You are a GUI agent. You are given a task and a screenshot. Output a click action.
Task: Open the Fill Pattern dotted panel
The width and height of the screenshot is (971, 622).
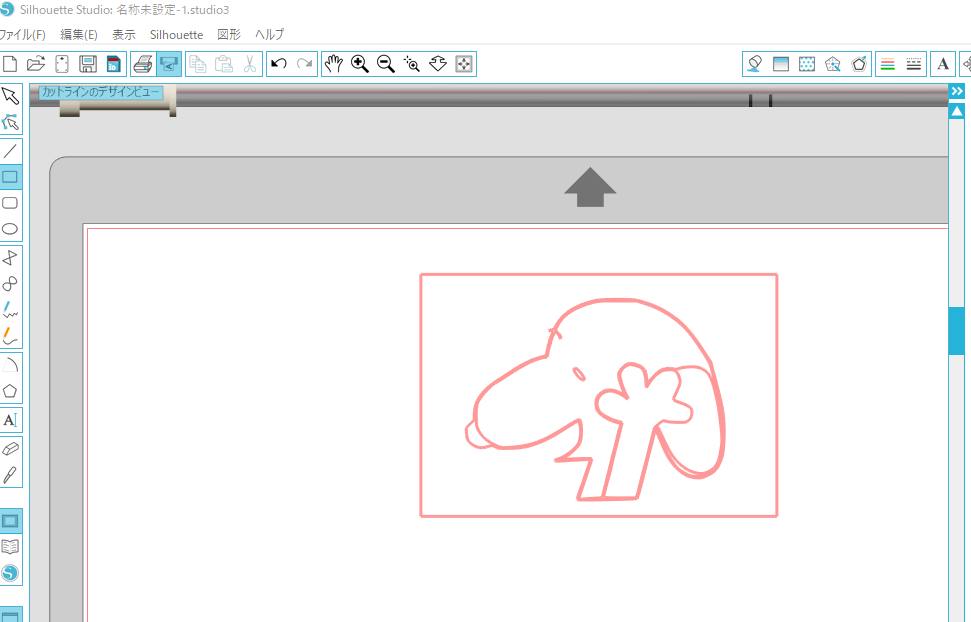tap(807, 64)
